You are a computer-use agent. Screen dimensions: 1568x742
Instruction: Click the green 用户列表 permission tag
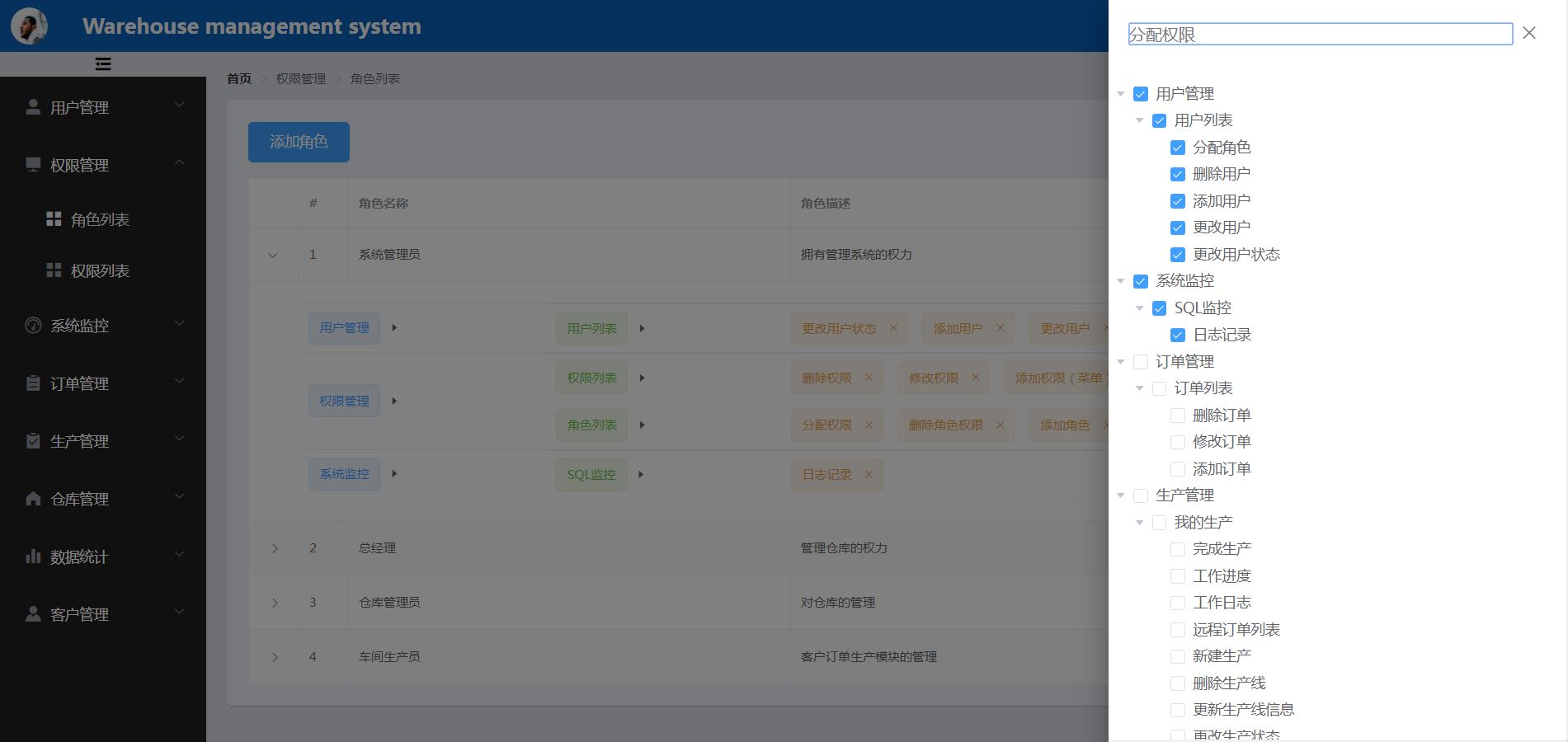pyautogui.click(x=591, y=328)
